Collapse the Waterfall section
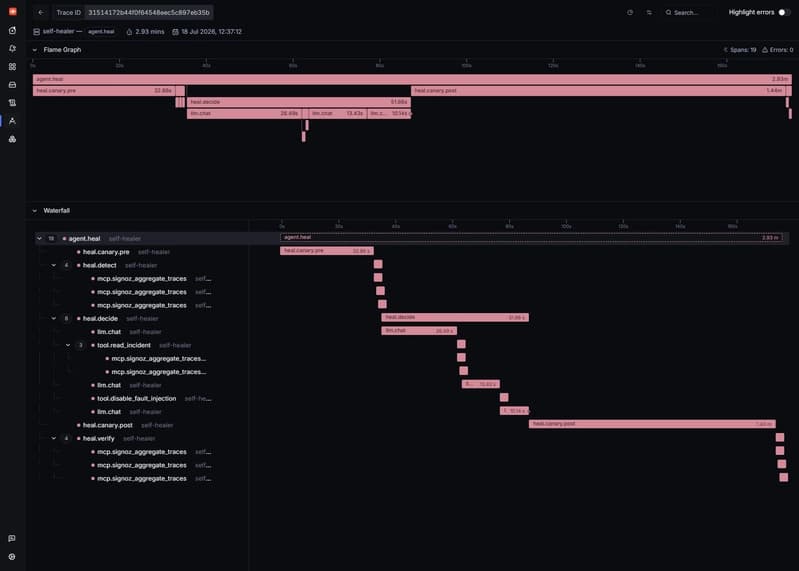 pyautogui.click(x=35, y=210)
